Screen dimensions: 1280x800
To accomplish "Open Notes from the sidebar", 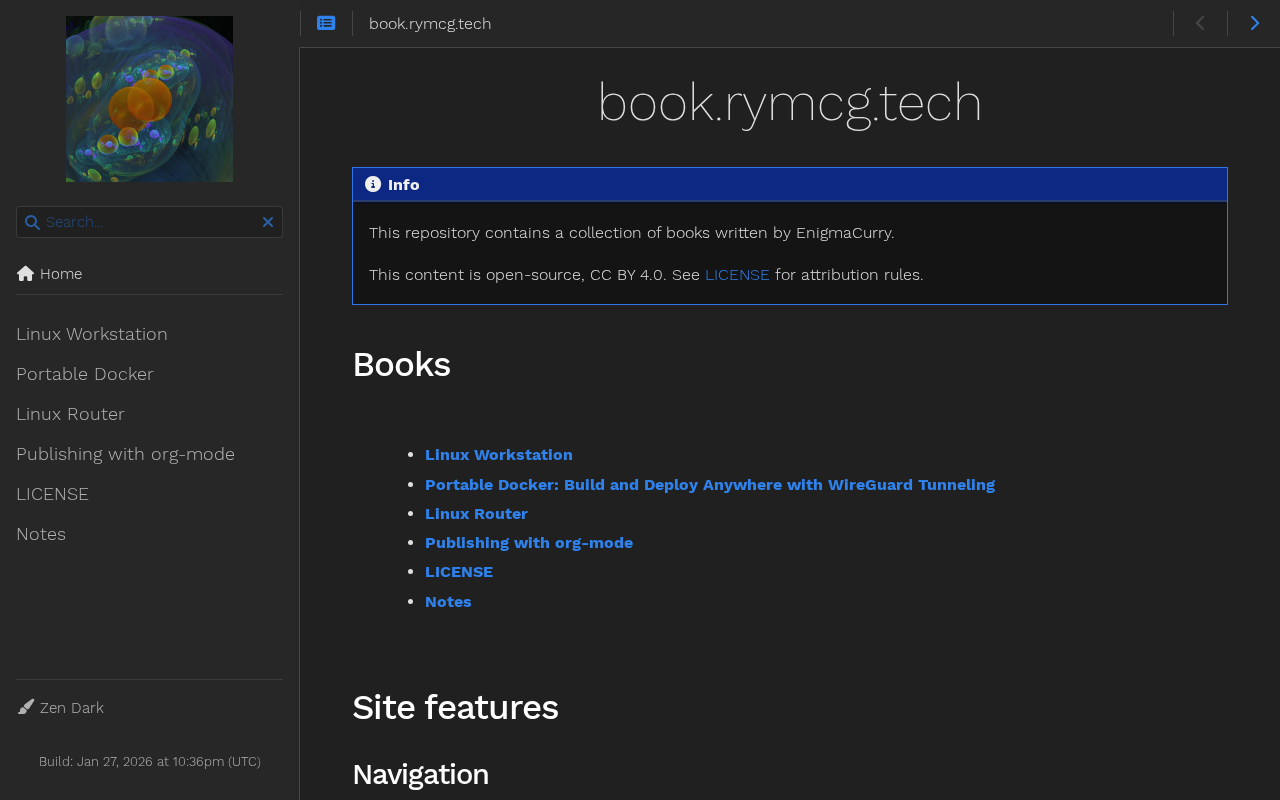I will 41,534.
